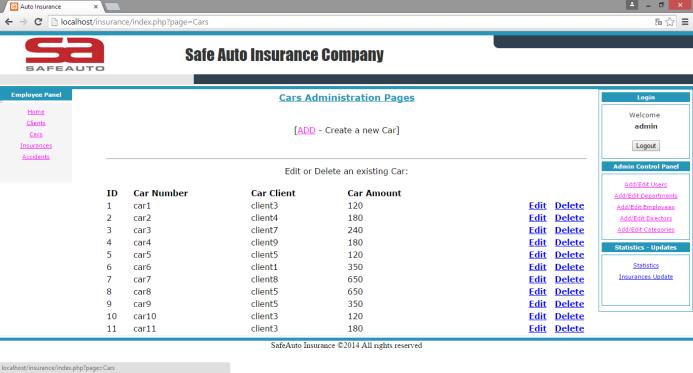
Task: Reload the page with refresh icon
Action: 38,22
